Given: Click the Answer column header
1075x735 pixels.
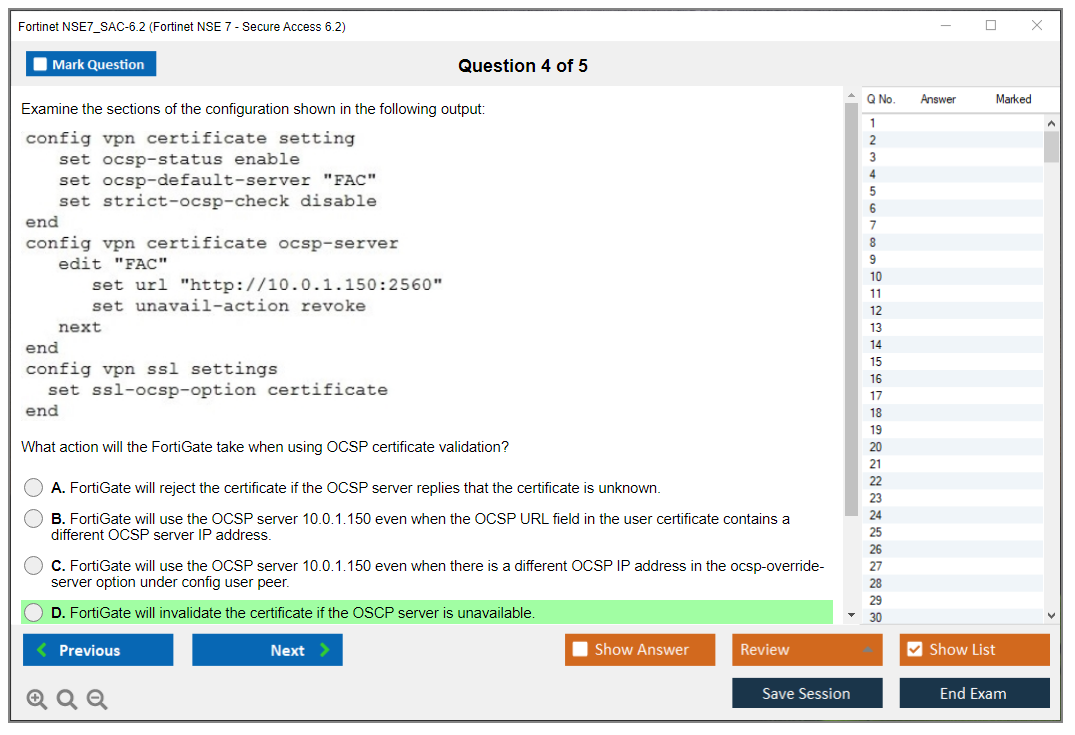Looking at the screenshot, I should [x=937, y=99].
